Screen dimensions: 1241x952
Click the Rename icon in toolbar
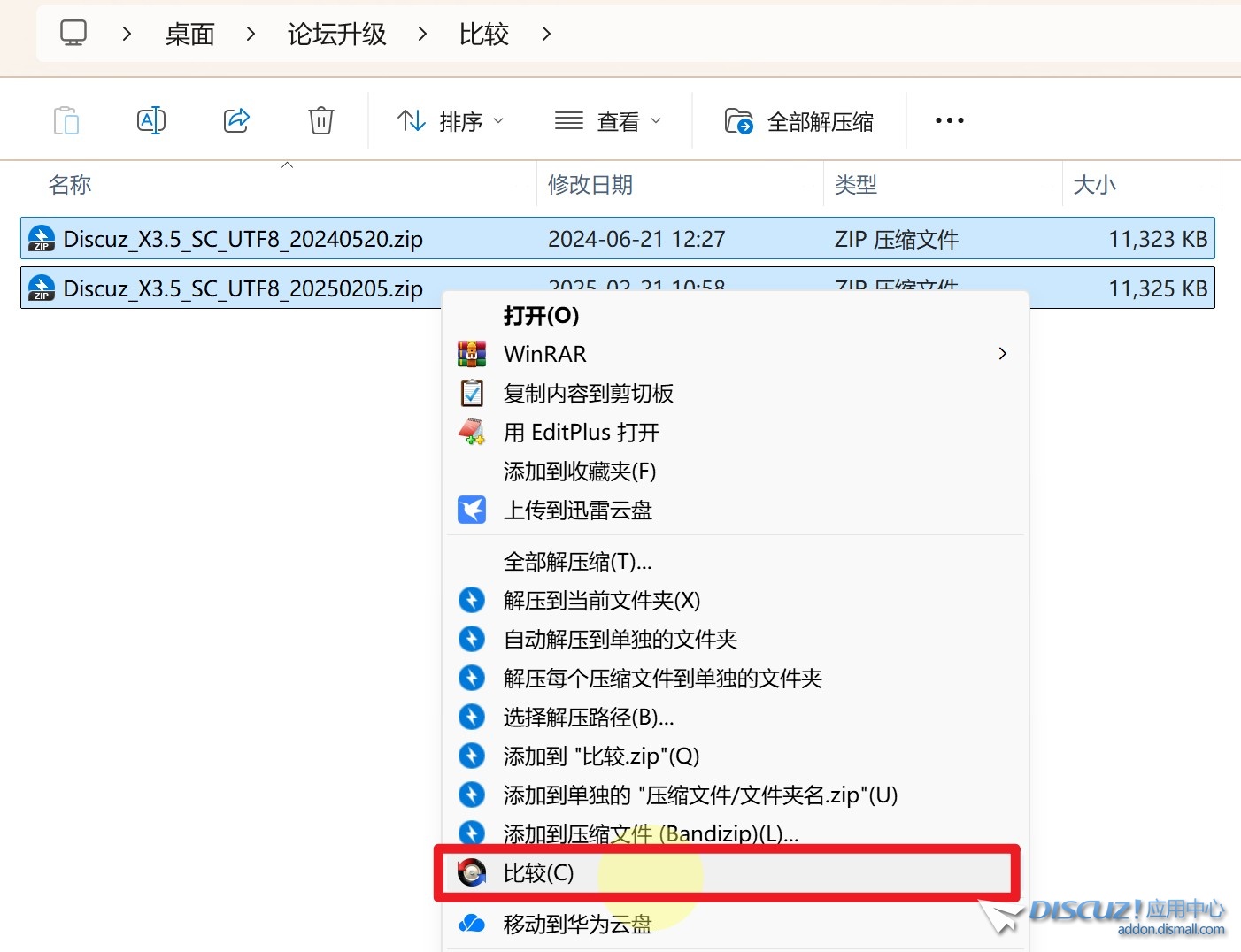pyautogui.click(x=151, y=120)
